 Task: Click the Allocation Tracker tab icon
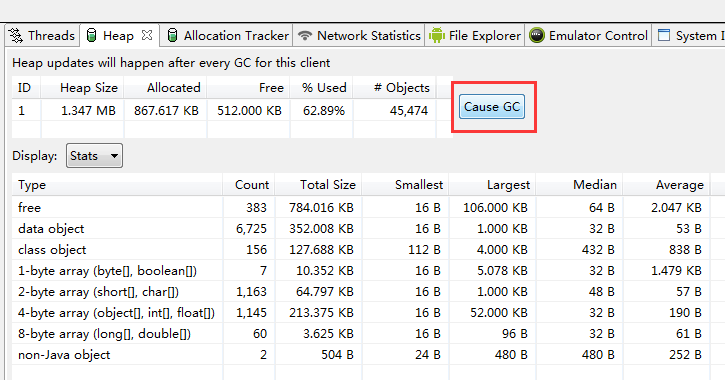click(172, 36)
